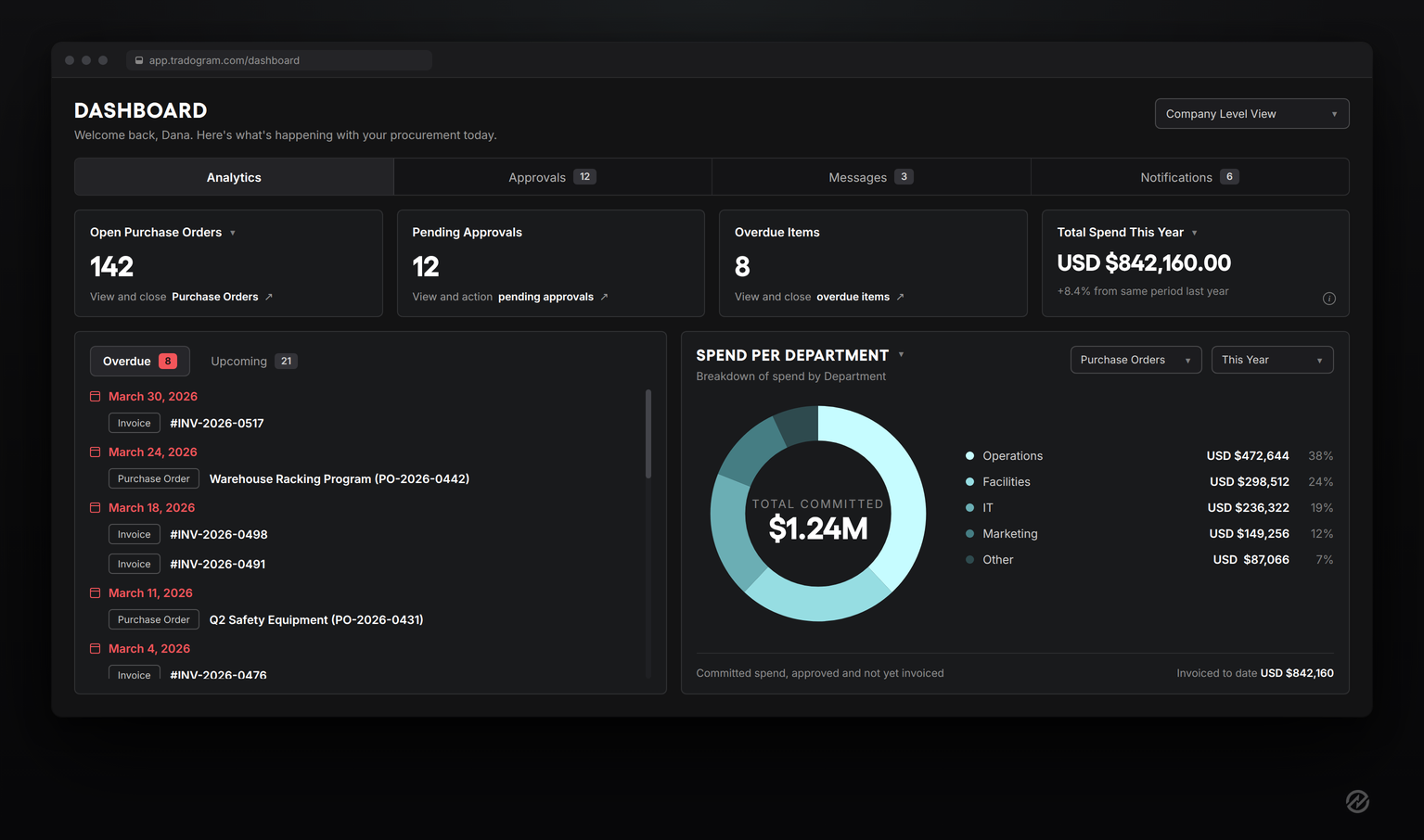The width and height of the screenshot is (1424, 840).
Task: Click the Invoice tag for #INV-2026-0517
Action: (x=135, y=423)
